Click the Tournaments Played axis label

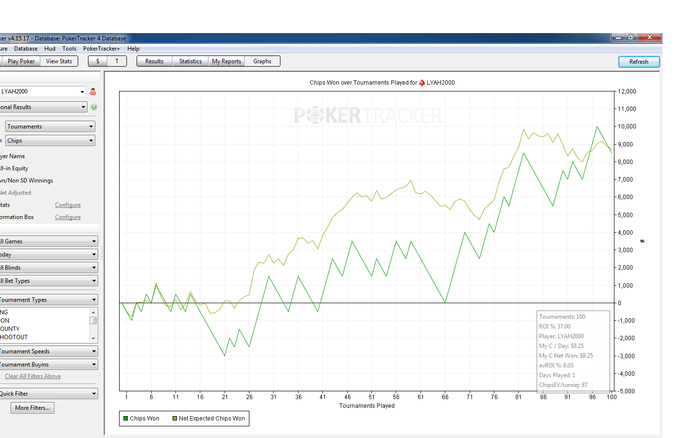(367, 406)
